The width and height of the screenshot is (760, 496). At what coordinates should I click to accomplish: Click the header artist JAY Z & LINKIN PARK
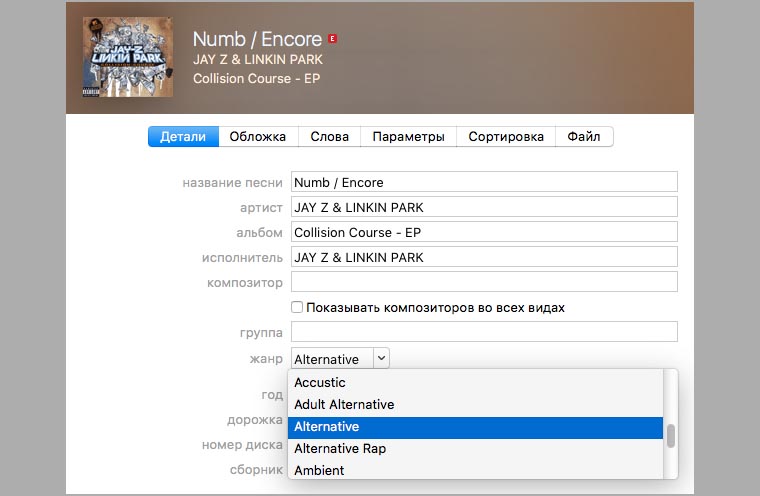pyautogui.click(x=257, y=60)
